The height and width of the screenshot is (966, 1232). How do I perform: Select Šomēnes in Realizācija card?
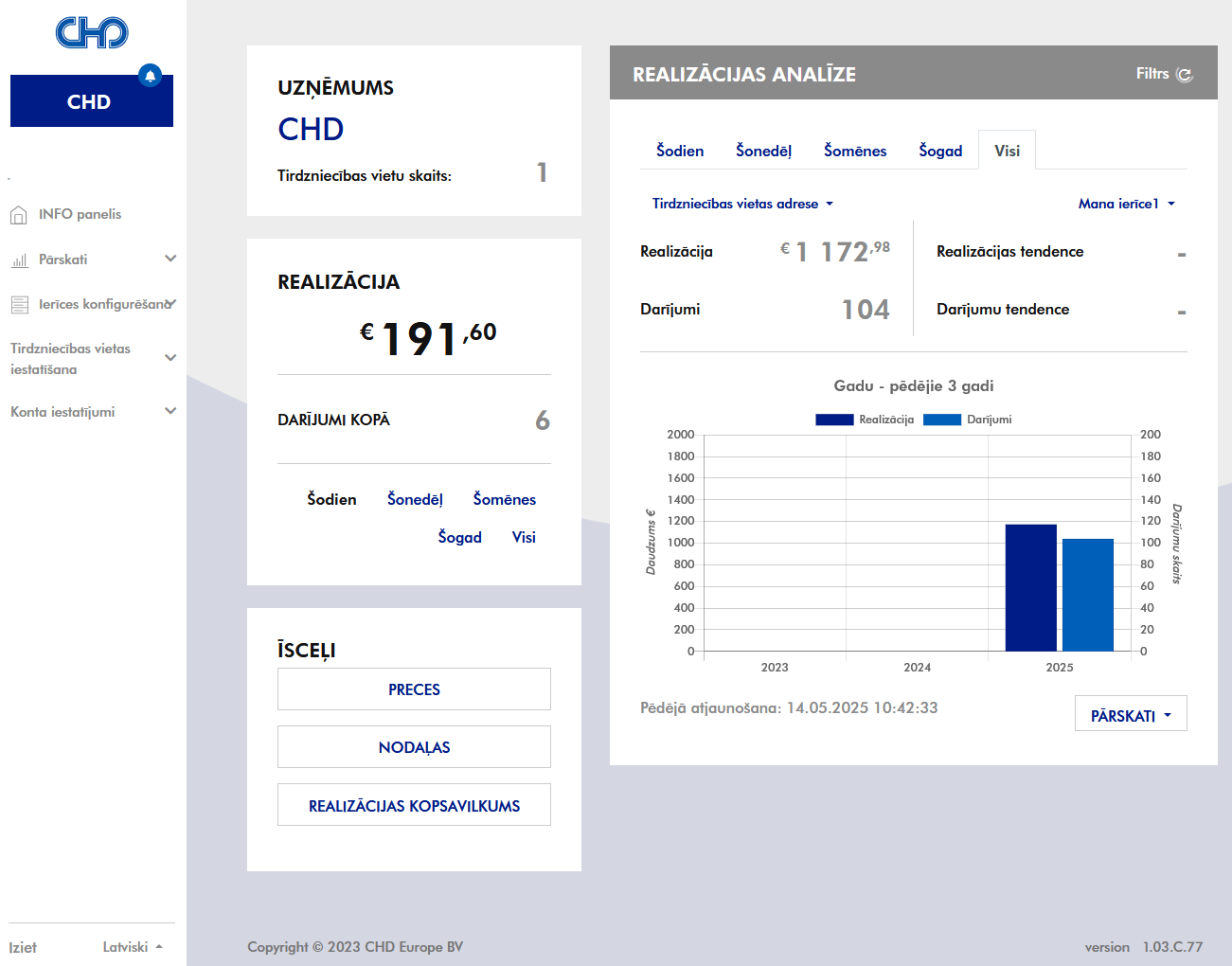pos(505,499)
